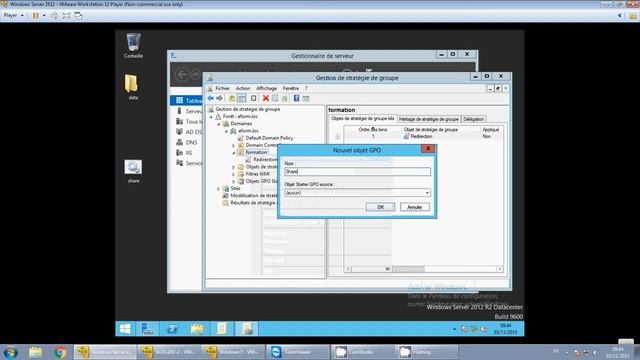The width and height of the screenshot is (640, 360).
Task: Click the VMware full screen icon
Action: click(x=66, y=16)
